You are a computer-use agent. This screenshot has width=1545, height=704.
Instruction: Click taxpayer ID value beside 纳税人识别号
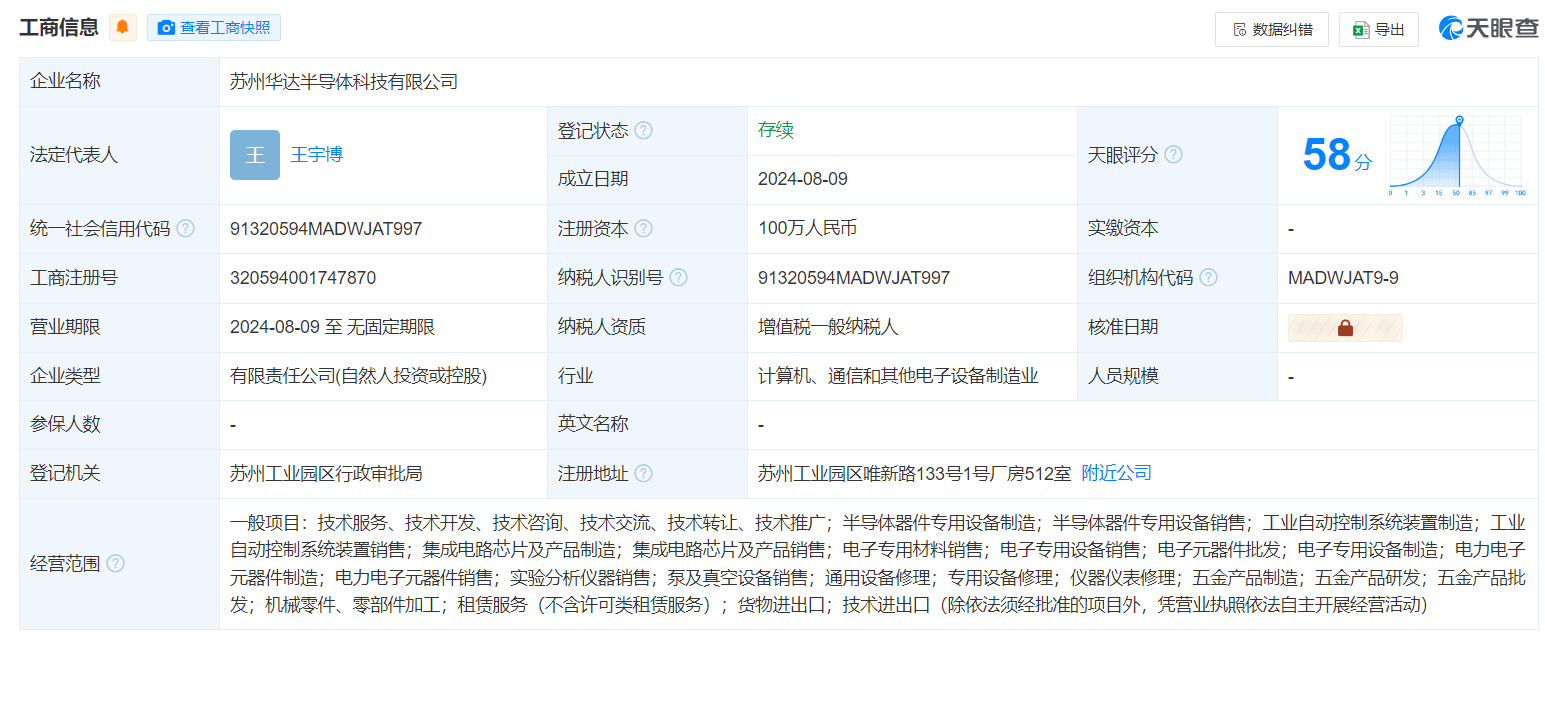pyautogui.click(x=854, y=278)
